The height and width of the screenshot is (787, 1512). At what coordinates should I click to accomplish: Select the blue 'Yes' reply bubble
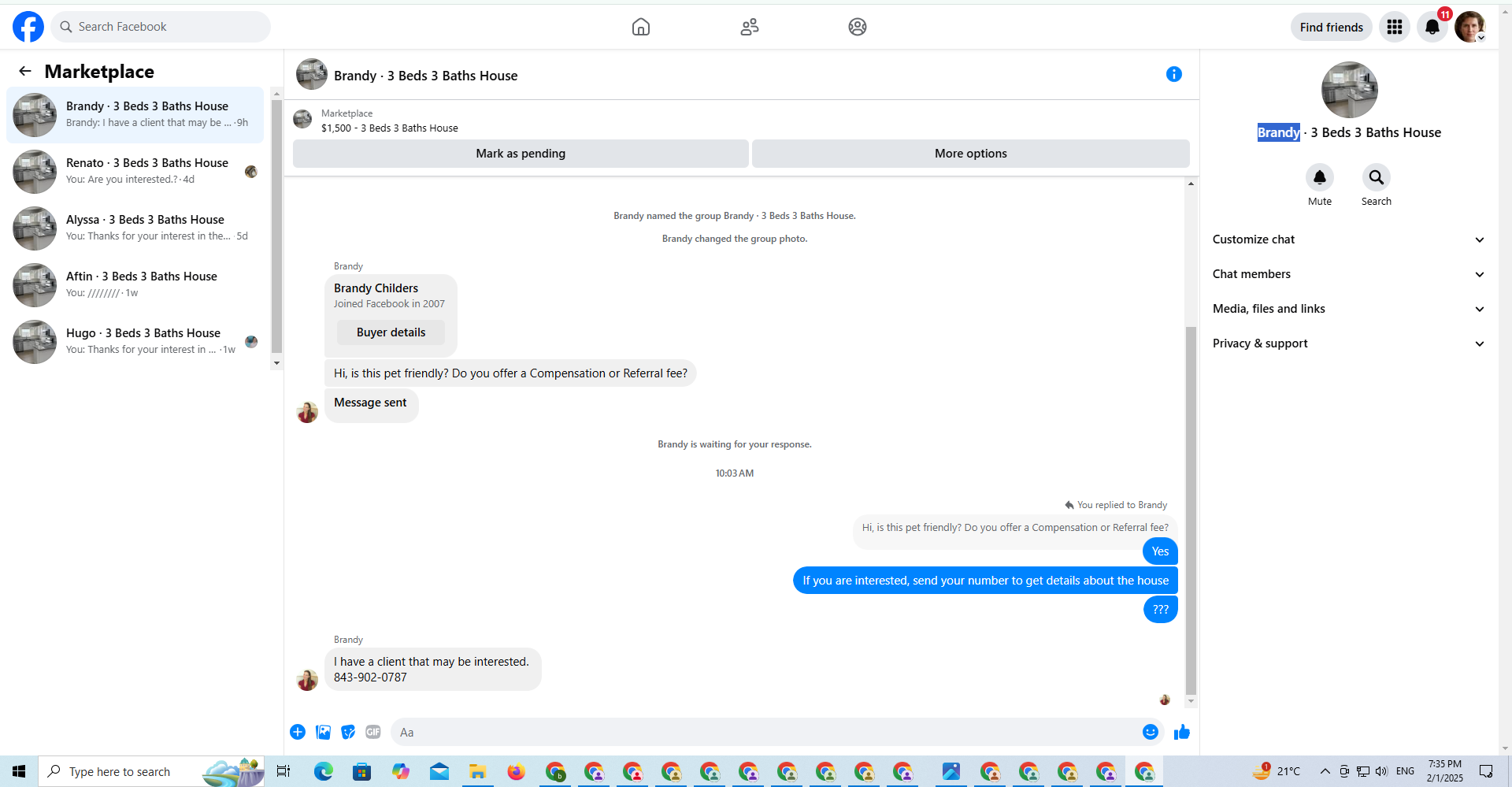click(x=1160, y=551)
